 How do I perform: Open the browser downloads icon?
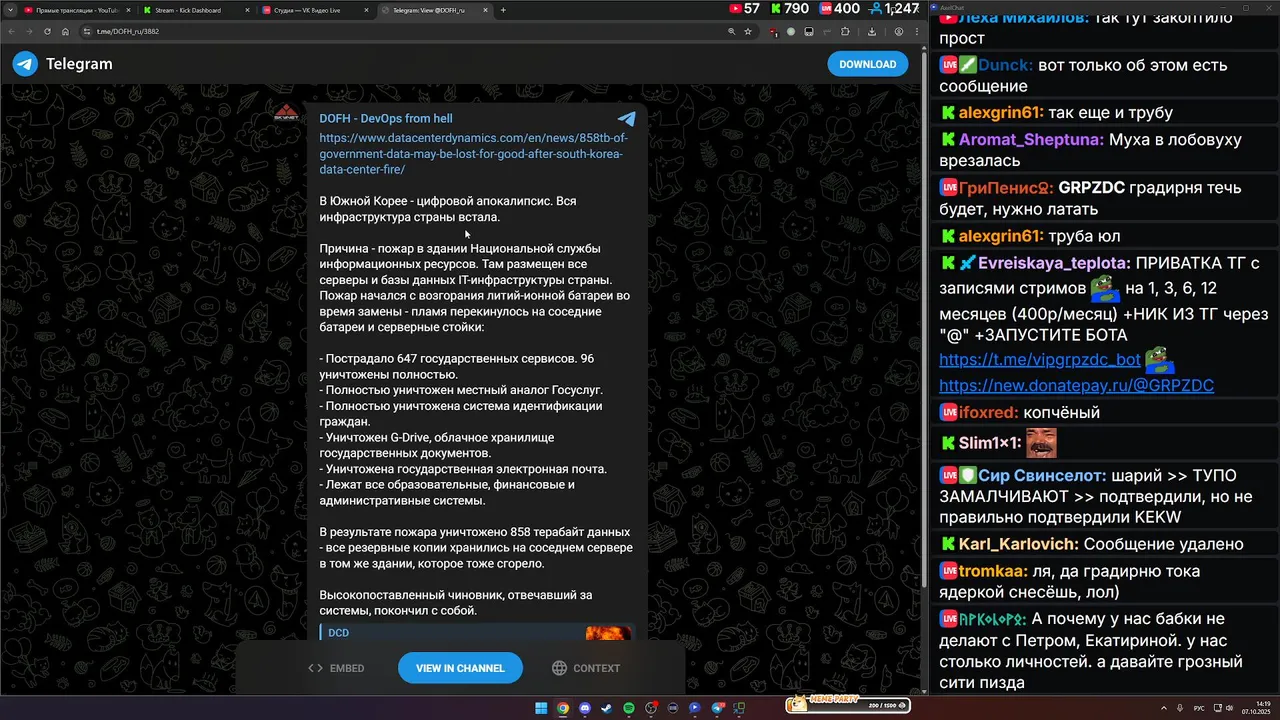872,31
